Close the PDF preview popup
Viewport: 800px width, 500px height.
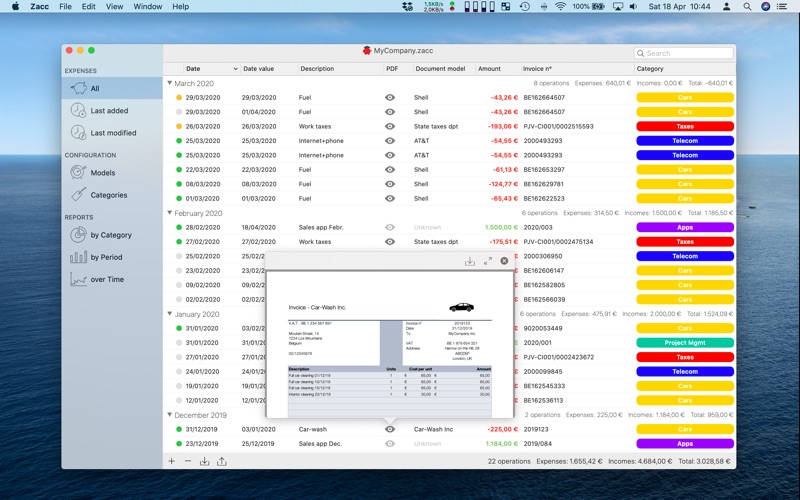504,261
